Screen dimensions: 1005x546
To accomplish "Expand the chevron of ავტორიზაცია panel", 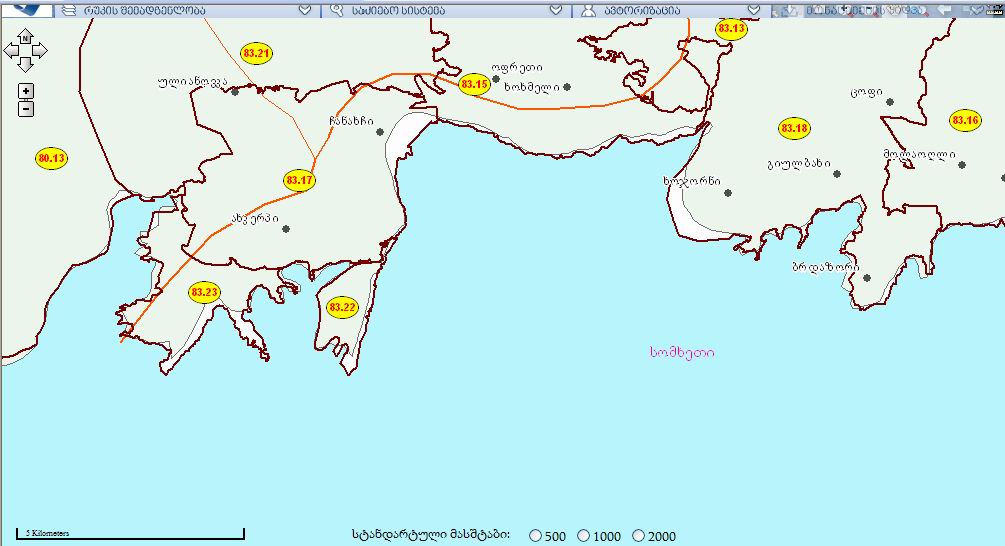I will coord(754,10).
